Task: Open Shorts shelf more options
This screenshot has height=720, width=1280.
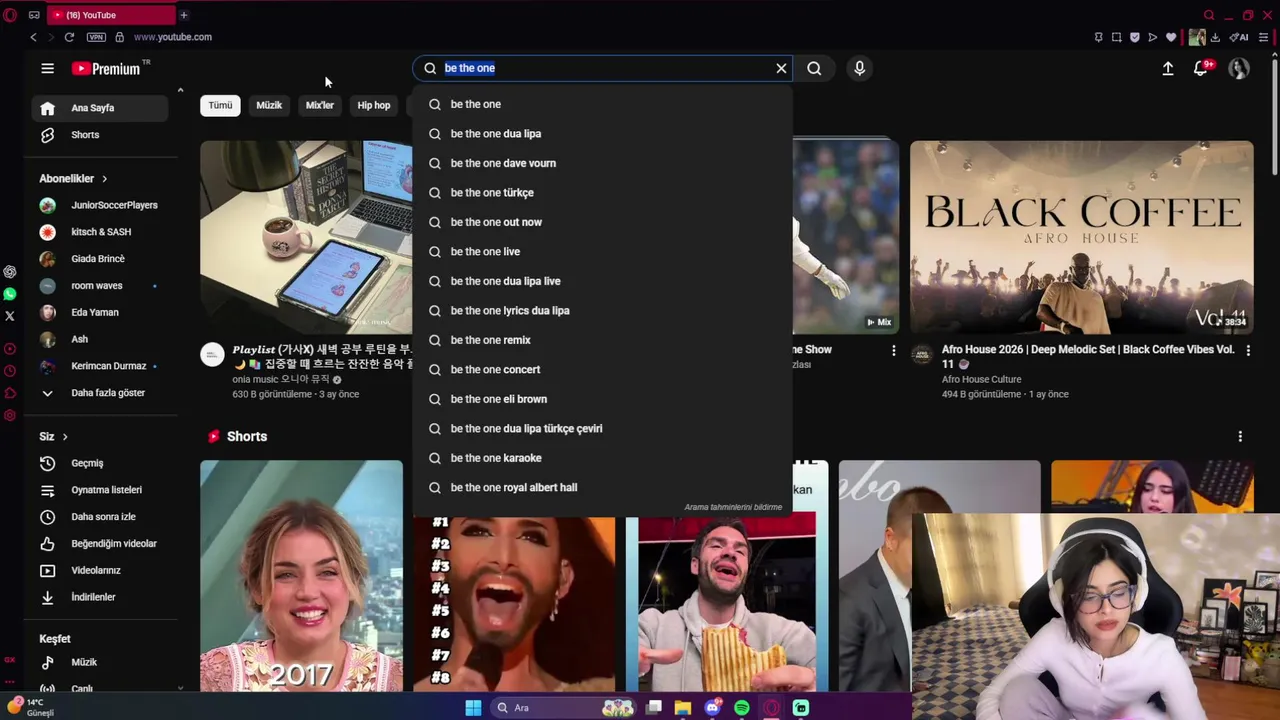Action: (1240, 437)
